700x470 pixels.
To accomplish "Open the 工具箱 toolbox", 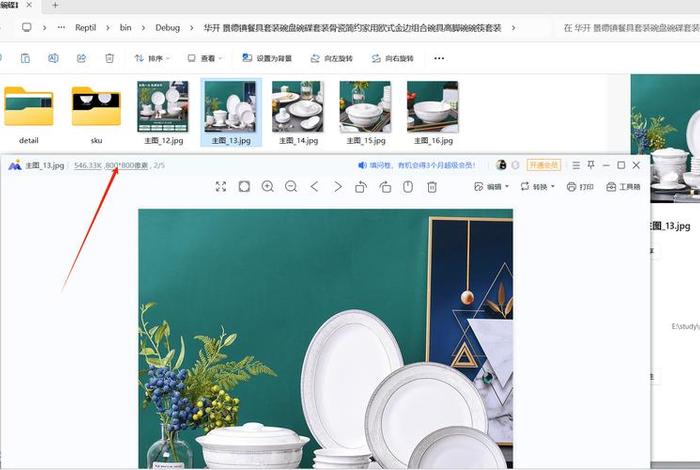I will 623,187.
